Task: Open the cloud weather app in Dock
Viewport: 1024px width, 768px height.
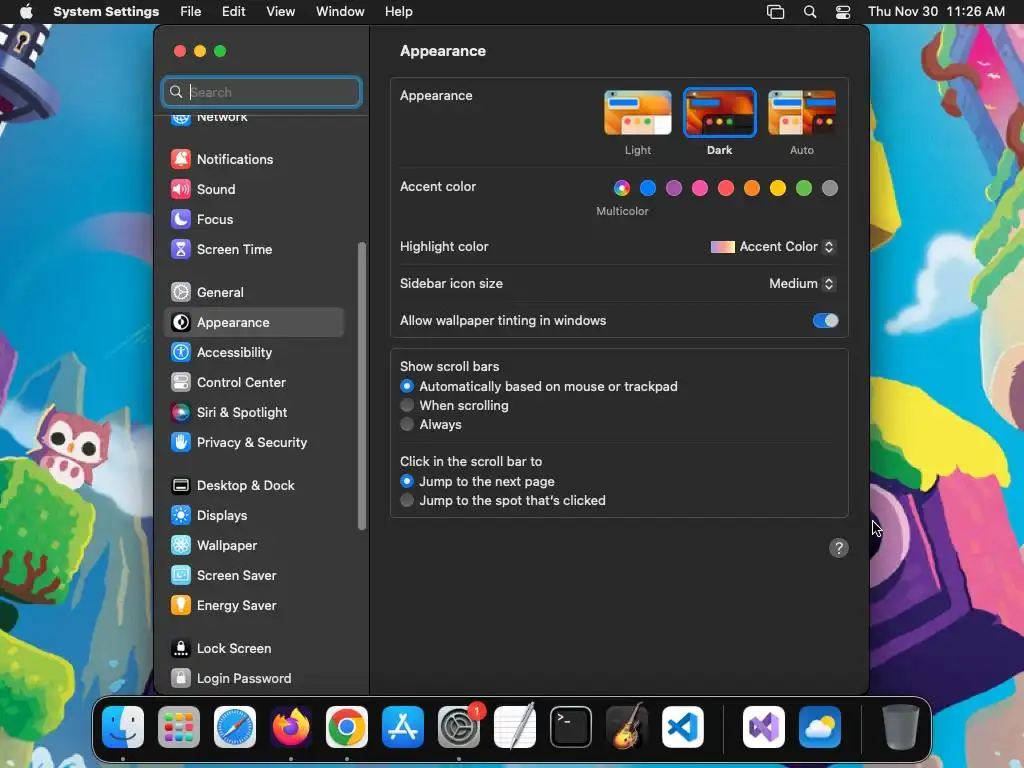Action: (820, 727)
